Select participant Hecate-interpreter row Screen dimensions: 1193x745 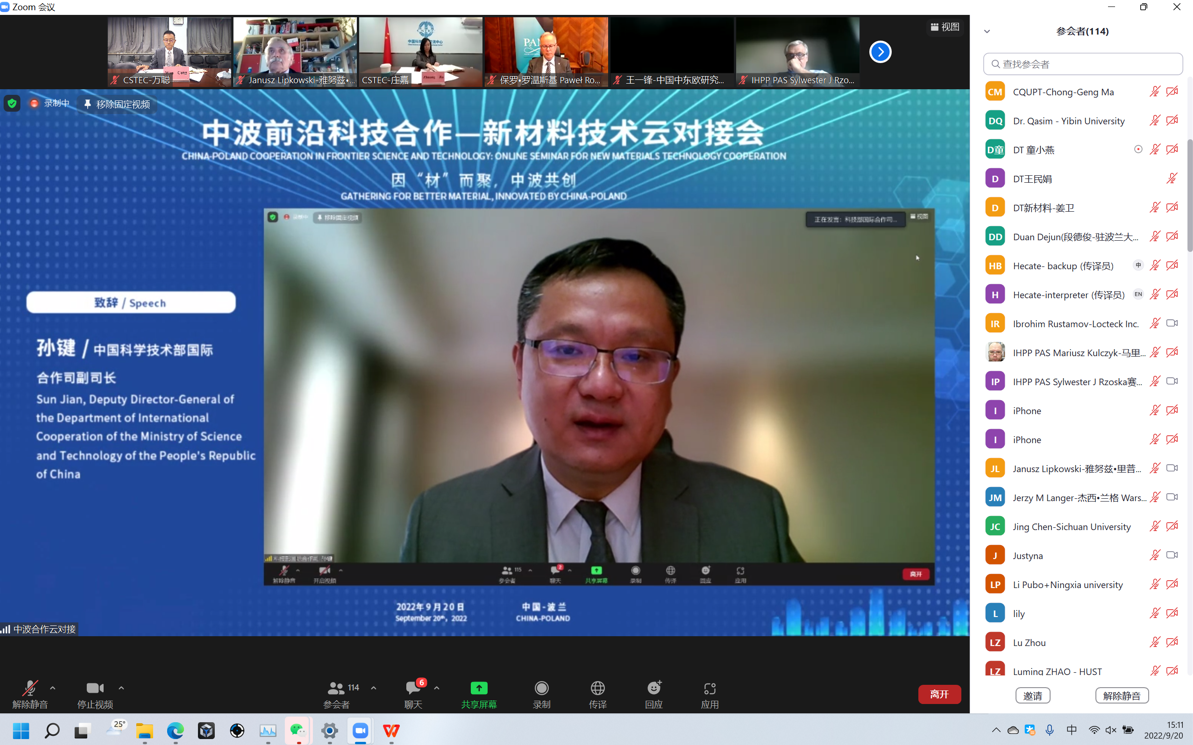pos(1083,294)
